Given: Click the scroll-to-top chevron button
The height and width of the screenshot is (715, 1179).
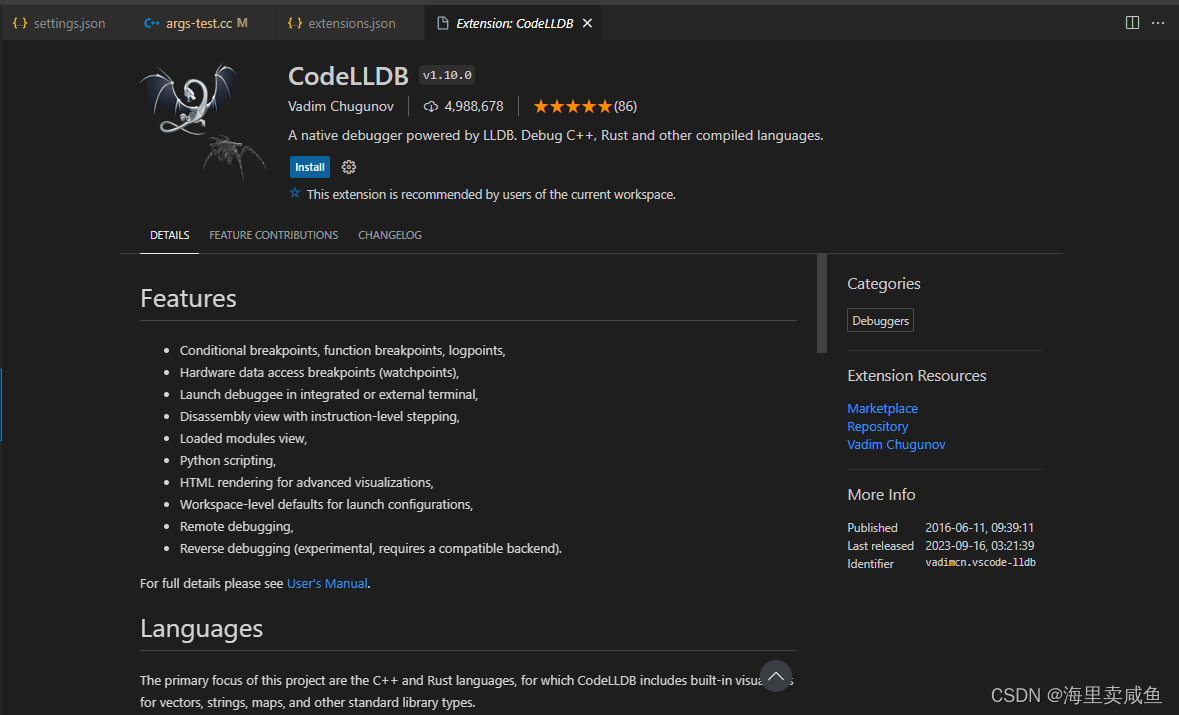Looking at the screenshot, I should click(x=775, y=676).
